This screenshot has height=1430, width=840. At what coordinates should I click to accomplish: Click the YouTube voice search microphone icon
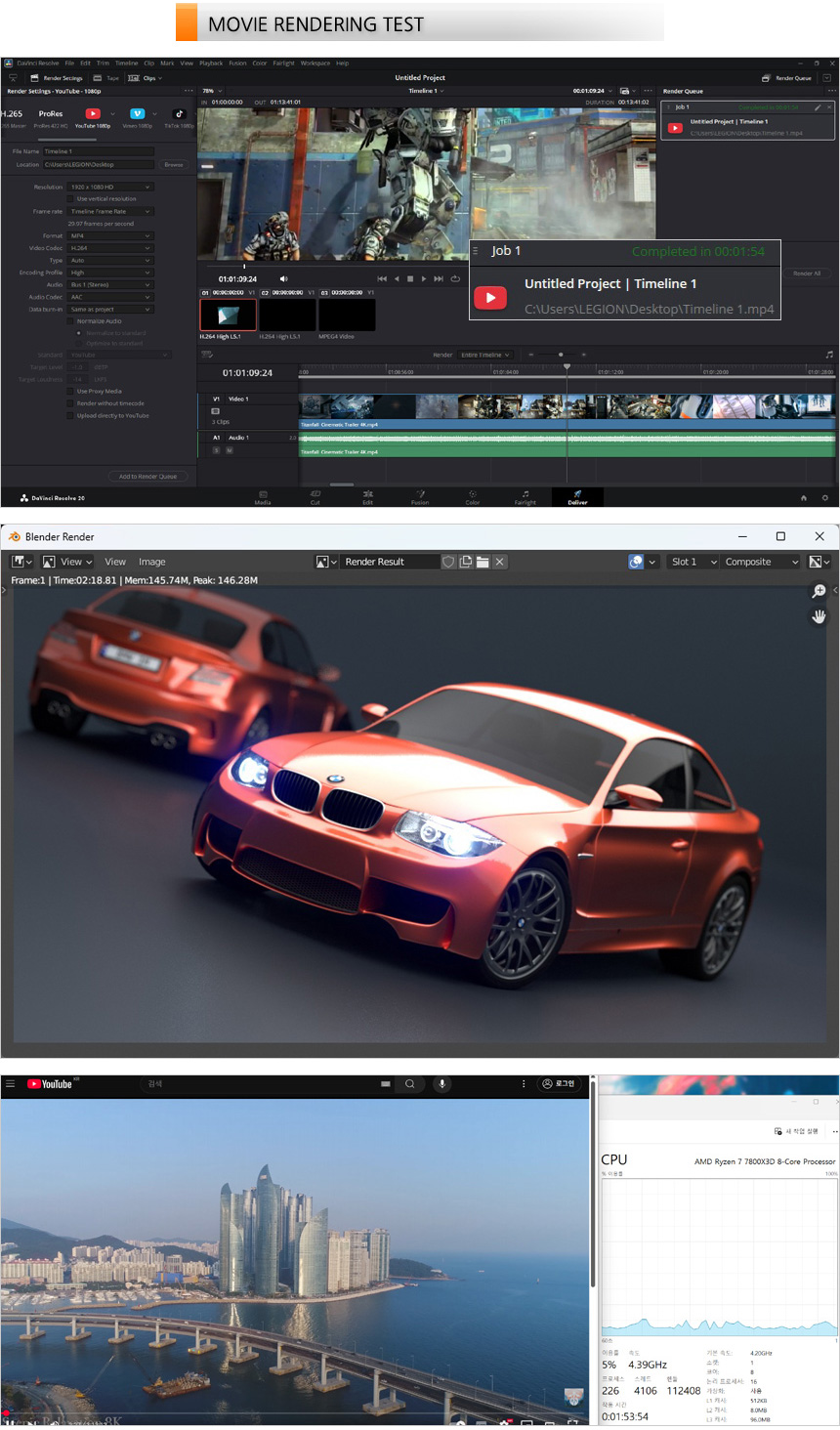coord(442,1083)
